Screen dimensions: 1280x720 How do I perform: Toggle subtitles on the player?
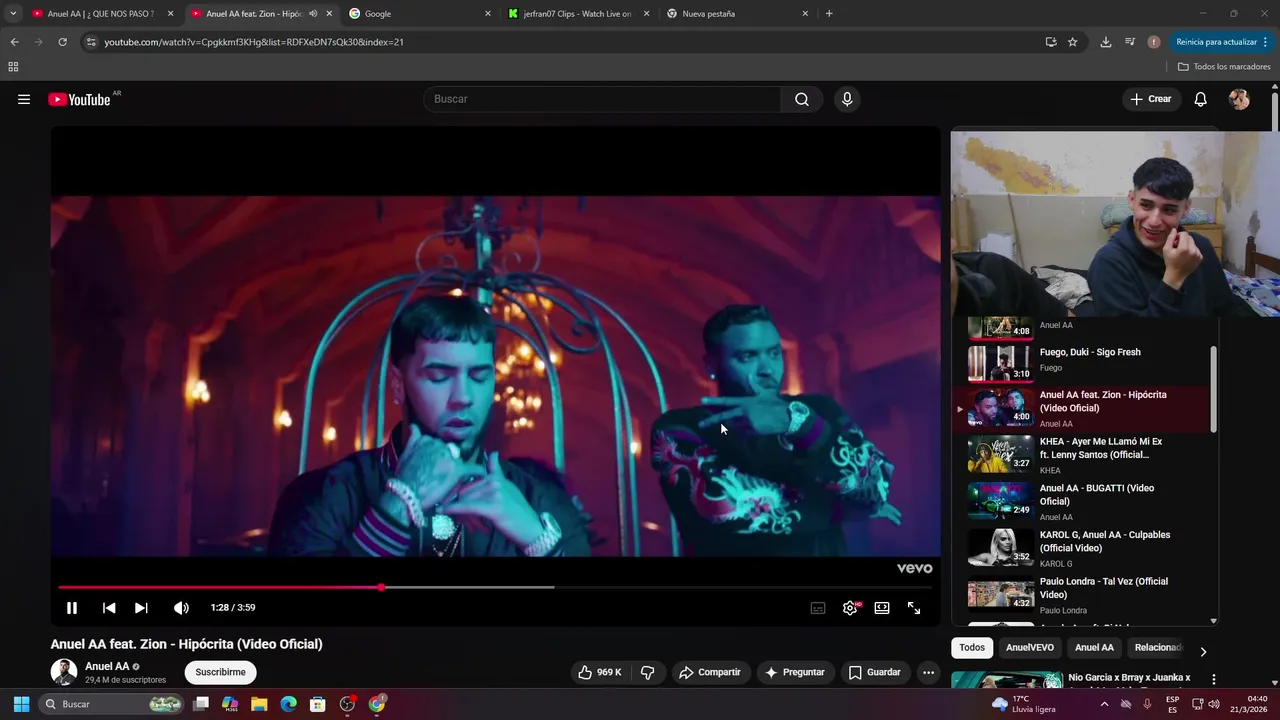click(818, 608)
